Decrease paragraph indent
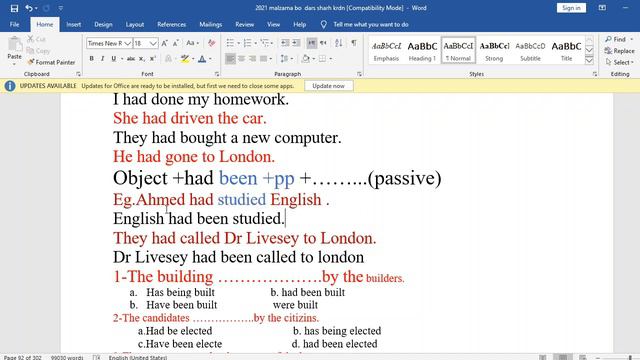 click(285, 43)
